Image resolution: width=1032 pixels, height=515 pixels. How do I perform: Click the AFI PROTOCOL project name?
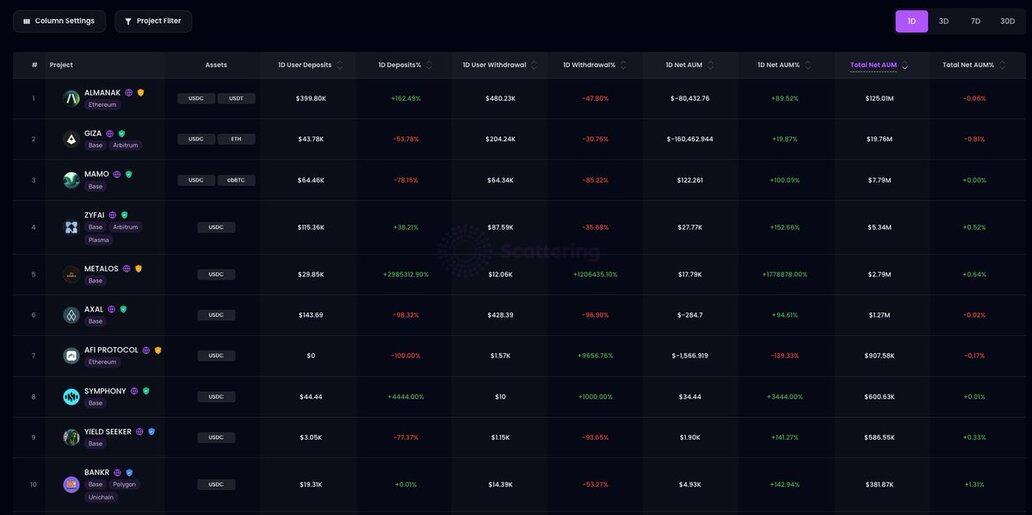click(x=111, y=350)
